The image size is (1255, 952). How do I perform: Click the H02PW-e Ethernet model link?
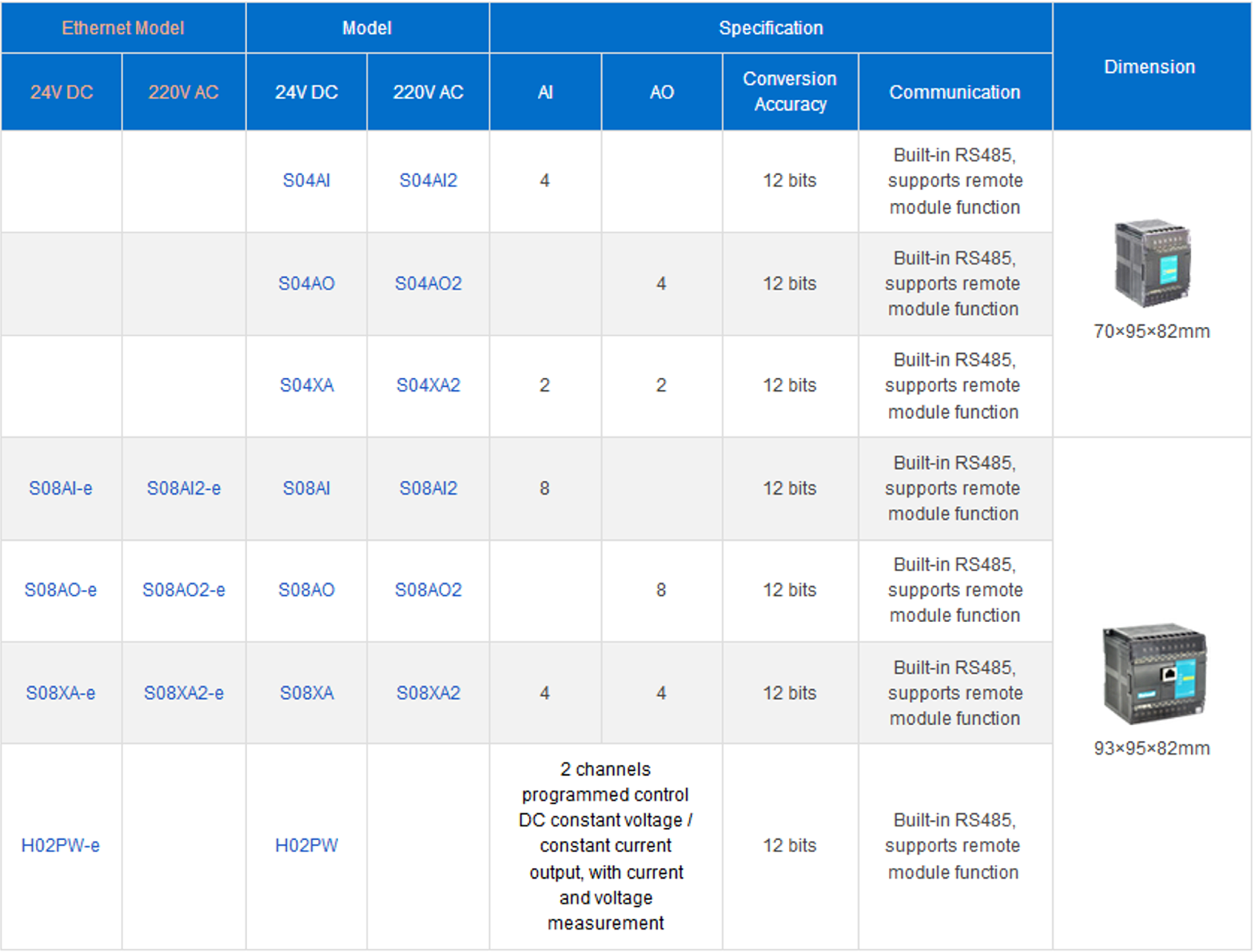point(61,846)
